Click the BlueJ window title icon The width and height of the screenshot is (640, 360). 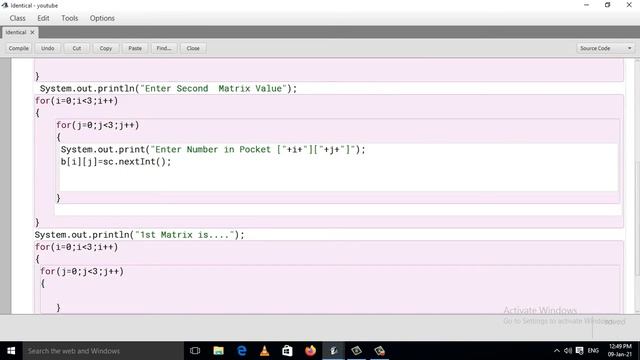[x=4, y=5]
